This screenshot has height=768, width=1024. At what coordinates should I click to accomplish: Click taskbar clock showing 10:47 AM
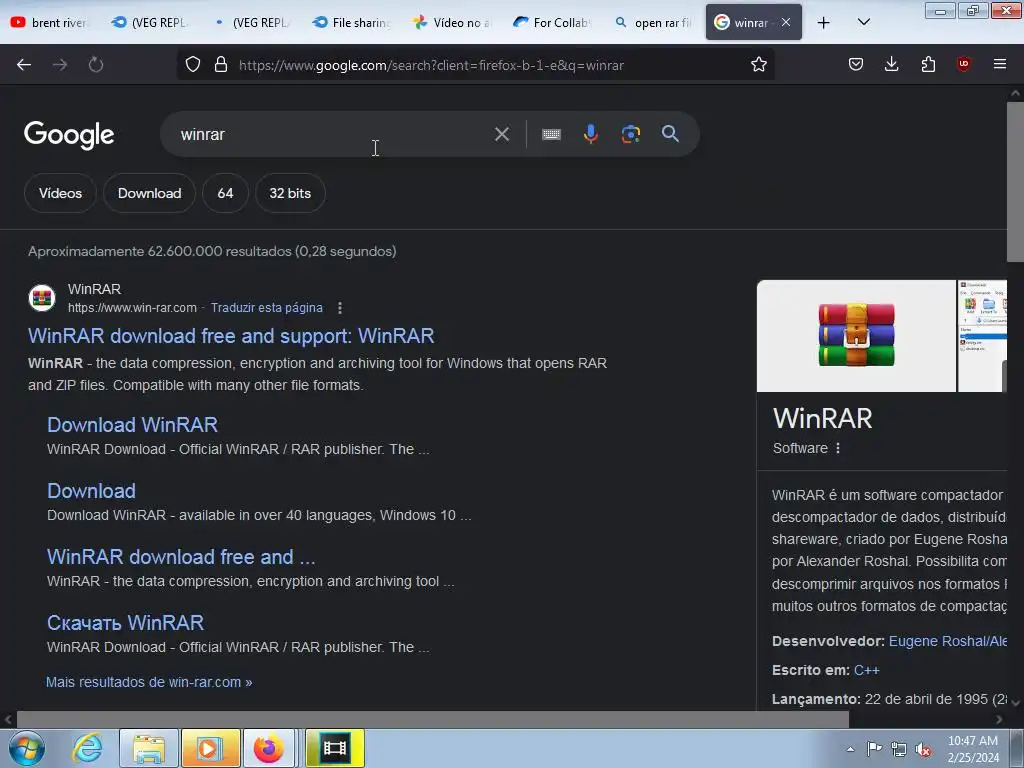[x=973, y=749]
